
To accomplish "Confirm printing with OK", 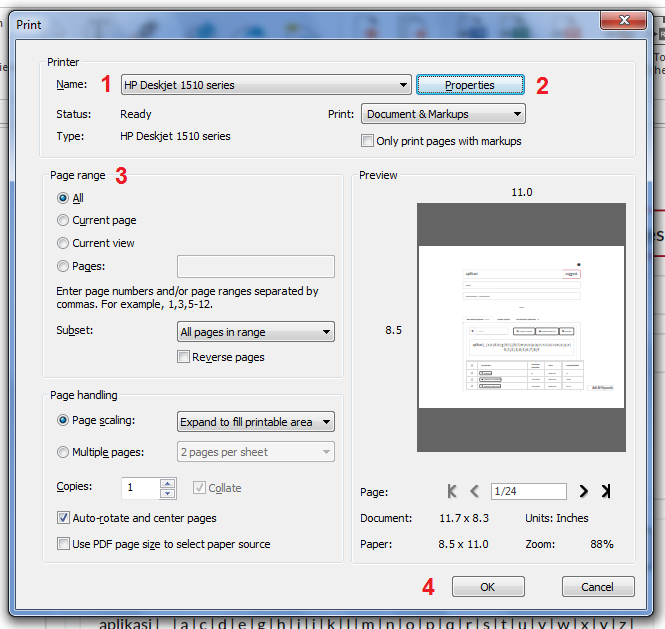I will click(x=488, y=587).
